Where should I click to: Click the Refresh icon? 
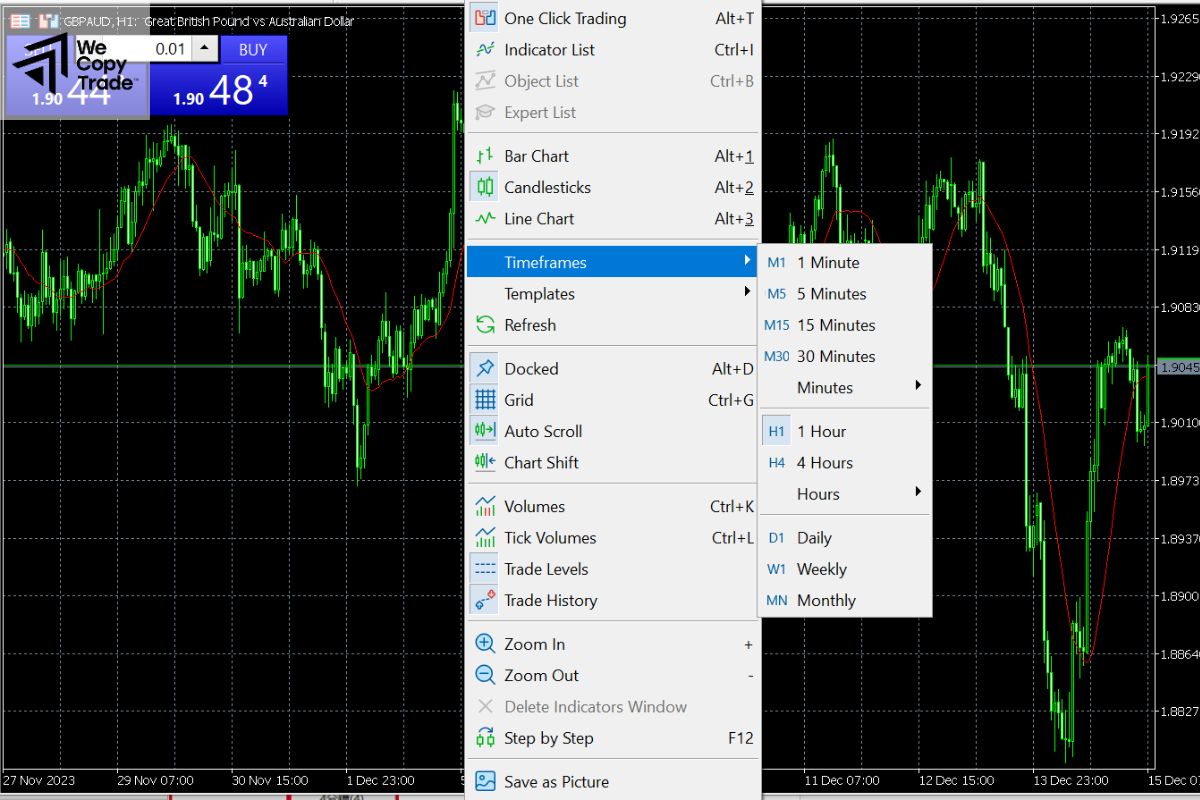click(x=487, y=325)
